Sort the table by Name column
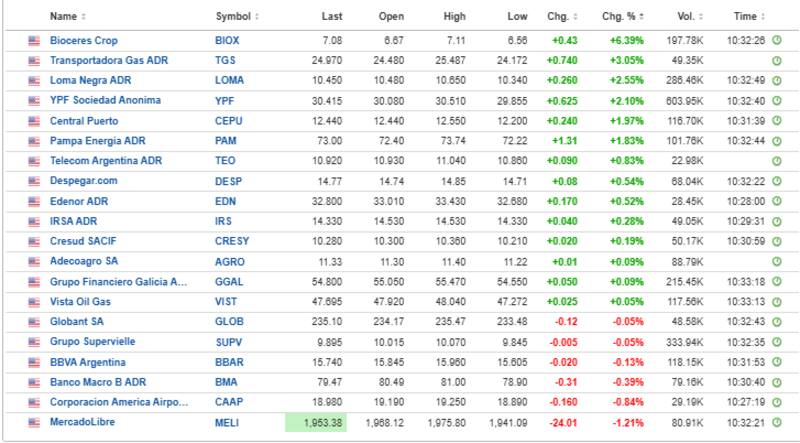Viewport: 800px width, 443px height. (66, 17)
